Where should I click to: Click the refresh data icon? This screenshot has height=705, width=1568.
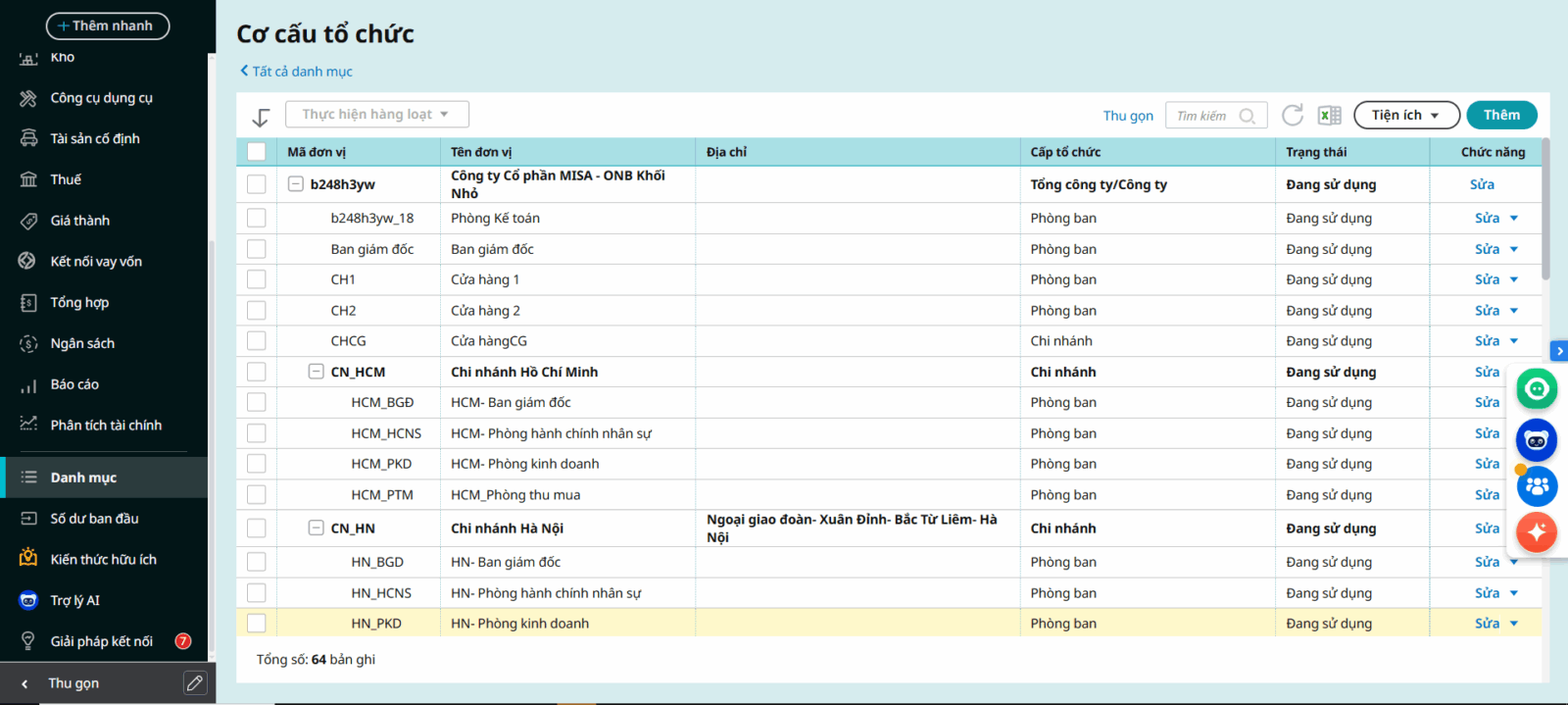pyautogui.click(x=1293, y=116)
